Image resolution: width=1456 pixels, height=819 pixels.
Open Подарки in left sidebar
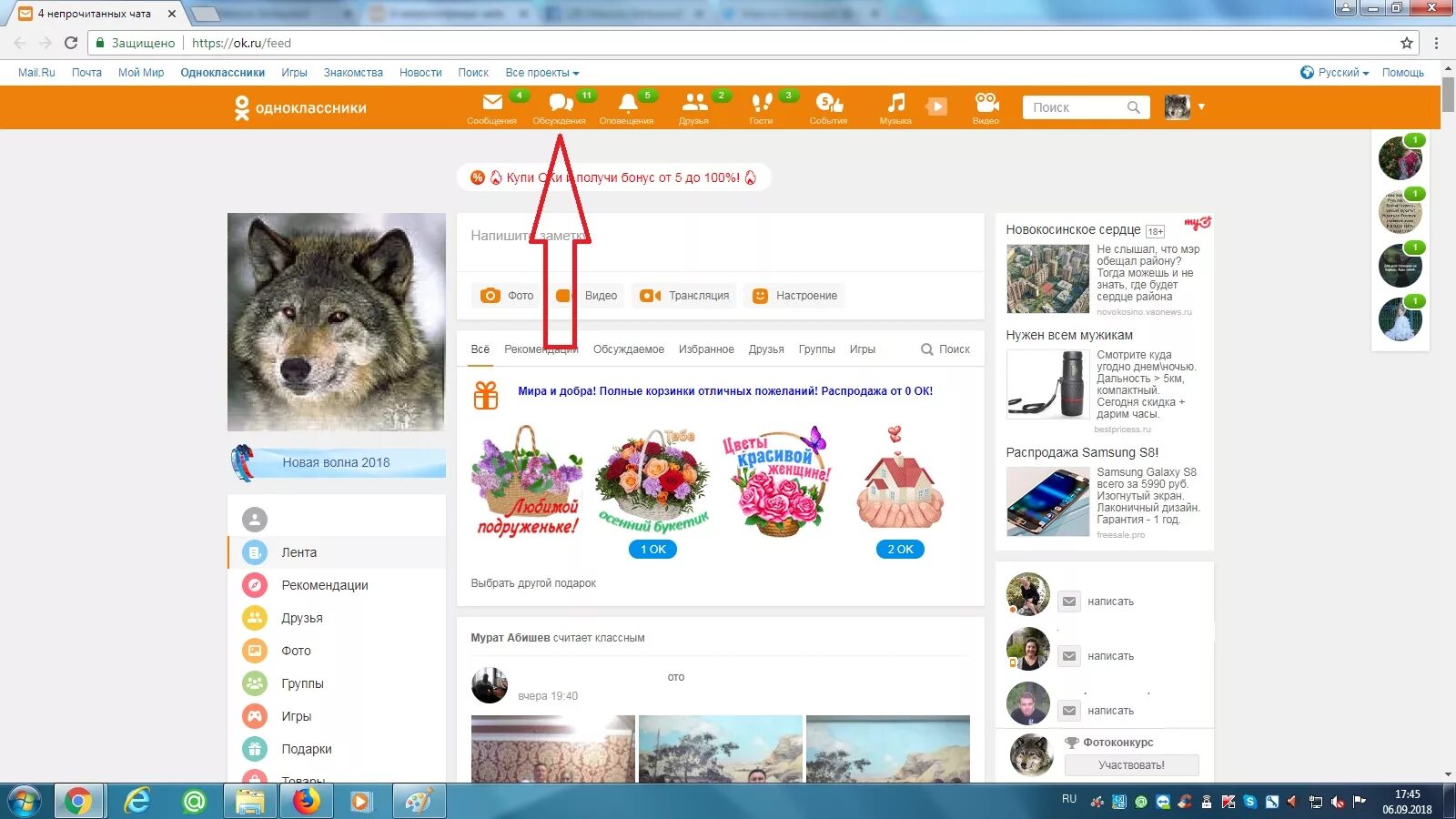pyautogui.click(x=337, y=749)
